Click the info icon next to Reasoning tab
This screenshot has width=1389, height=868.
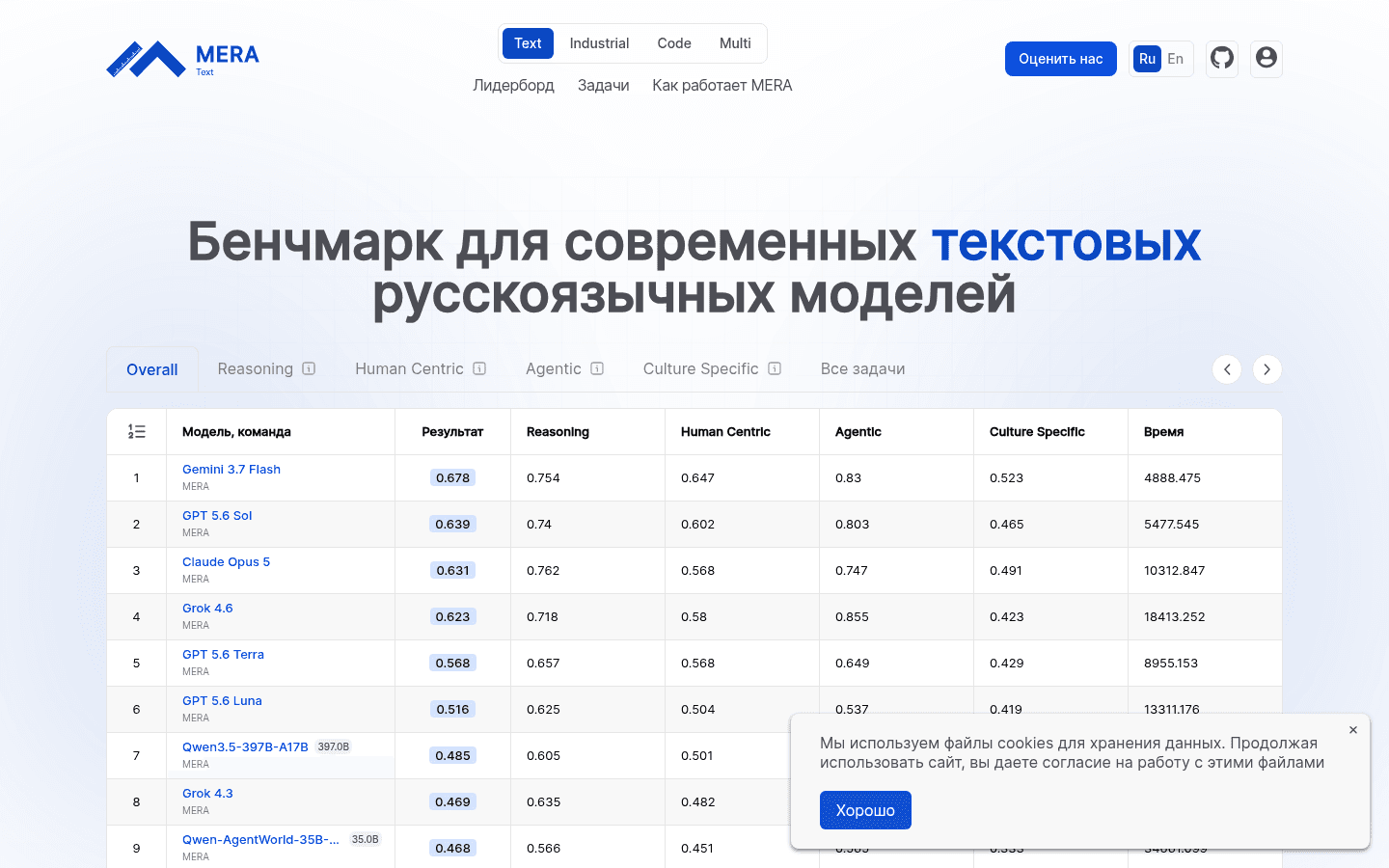(x=309, y=368)
